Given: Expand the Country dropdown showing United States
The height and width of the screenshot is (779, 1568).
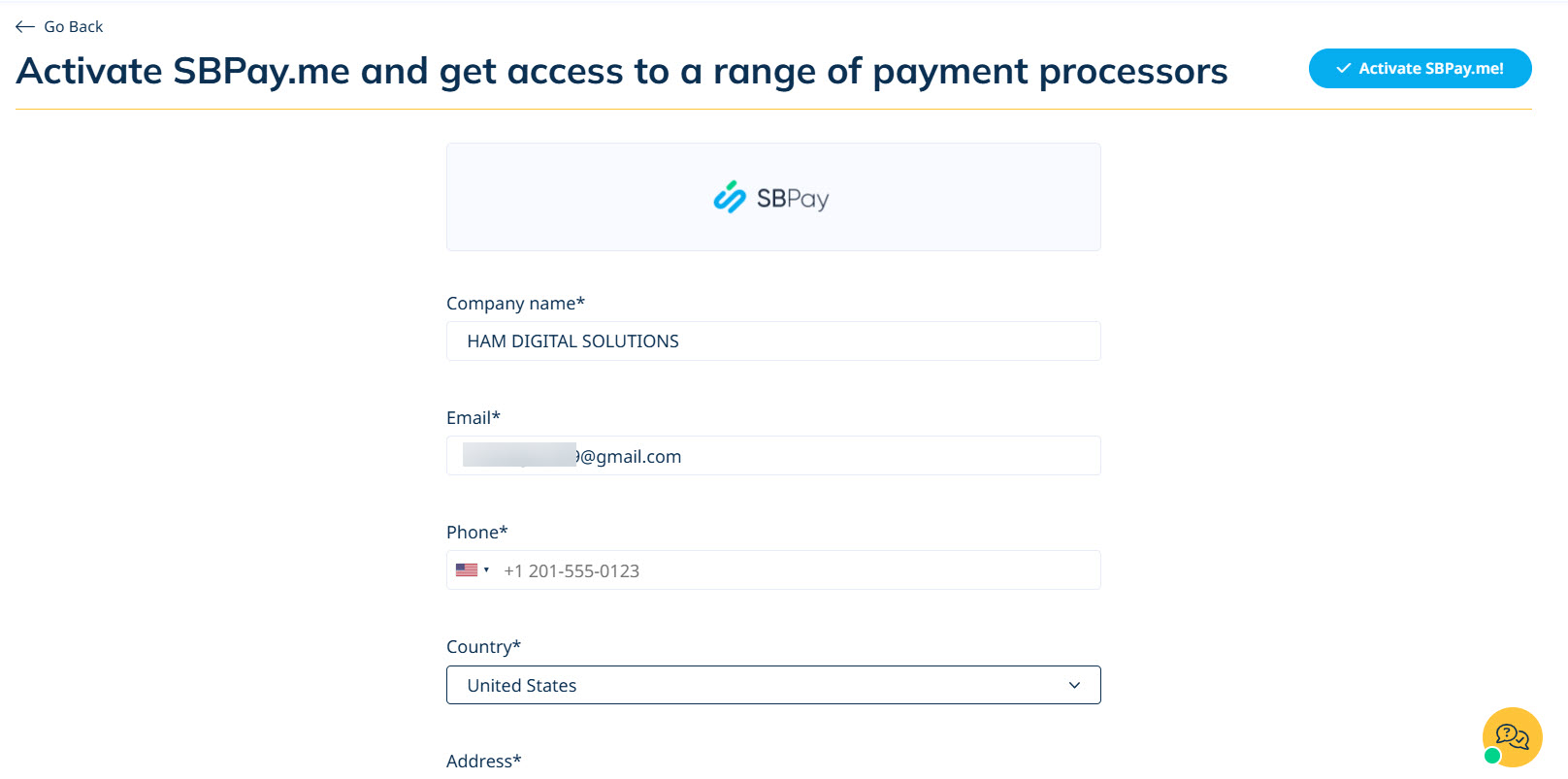Looking at the screenshot, I should click(772, 685).
